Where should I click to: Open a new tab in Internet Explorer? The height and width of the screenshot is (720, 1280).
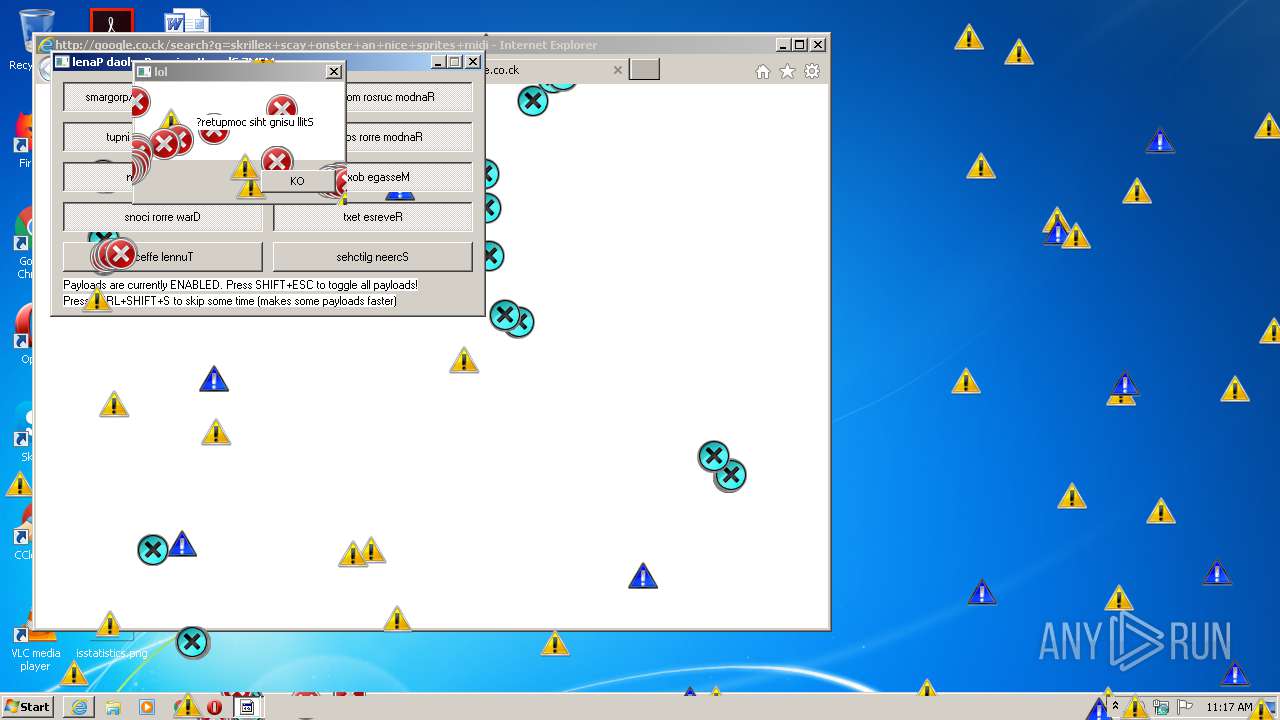(x=645, y=69)
